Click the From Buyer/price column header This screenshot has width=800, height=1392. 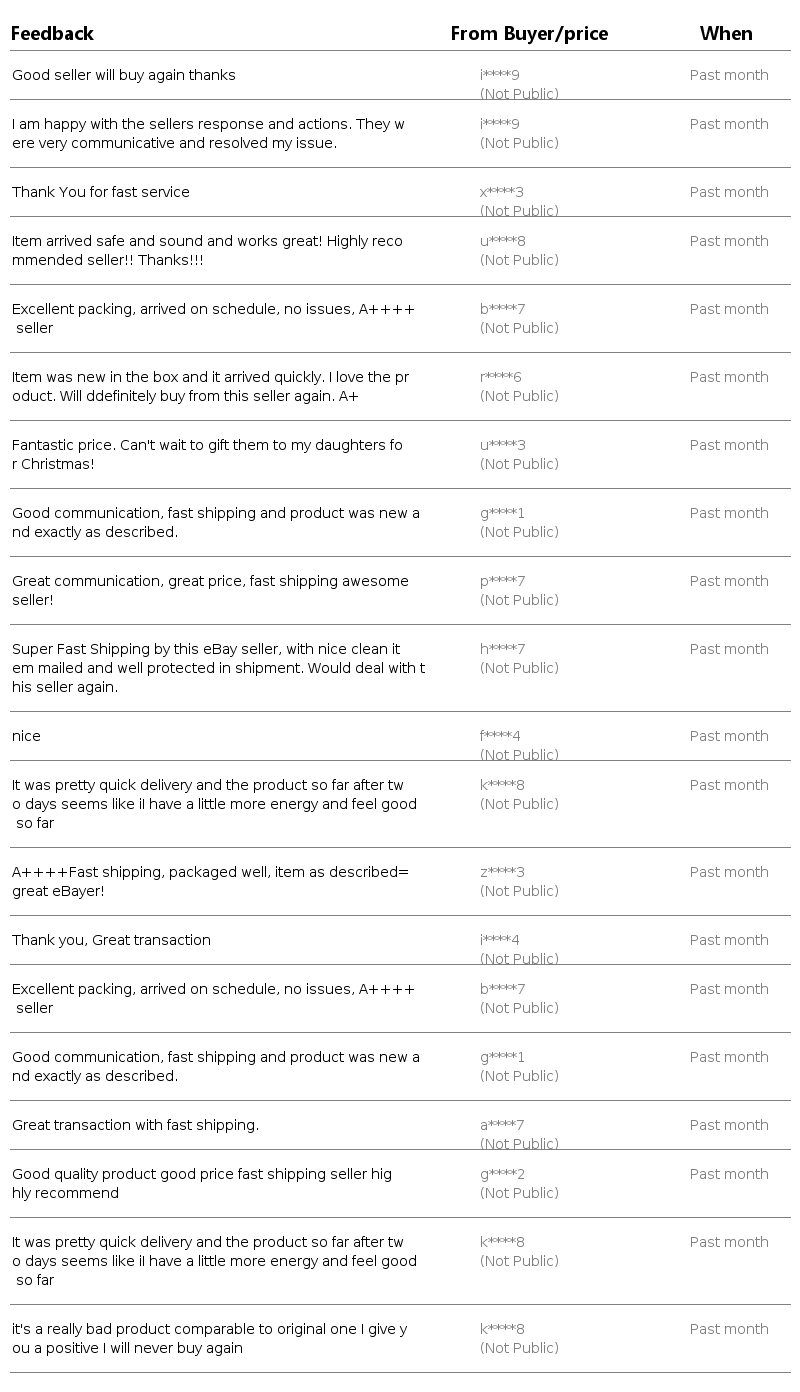(x=529, y=34)
